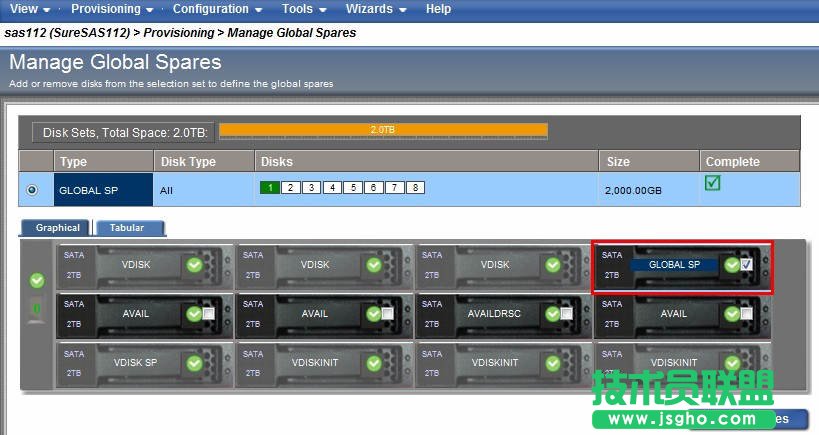Open the Provisioning dropdown menu
The height and width of the screenshot is (435, 819).
point(111,9)
